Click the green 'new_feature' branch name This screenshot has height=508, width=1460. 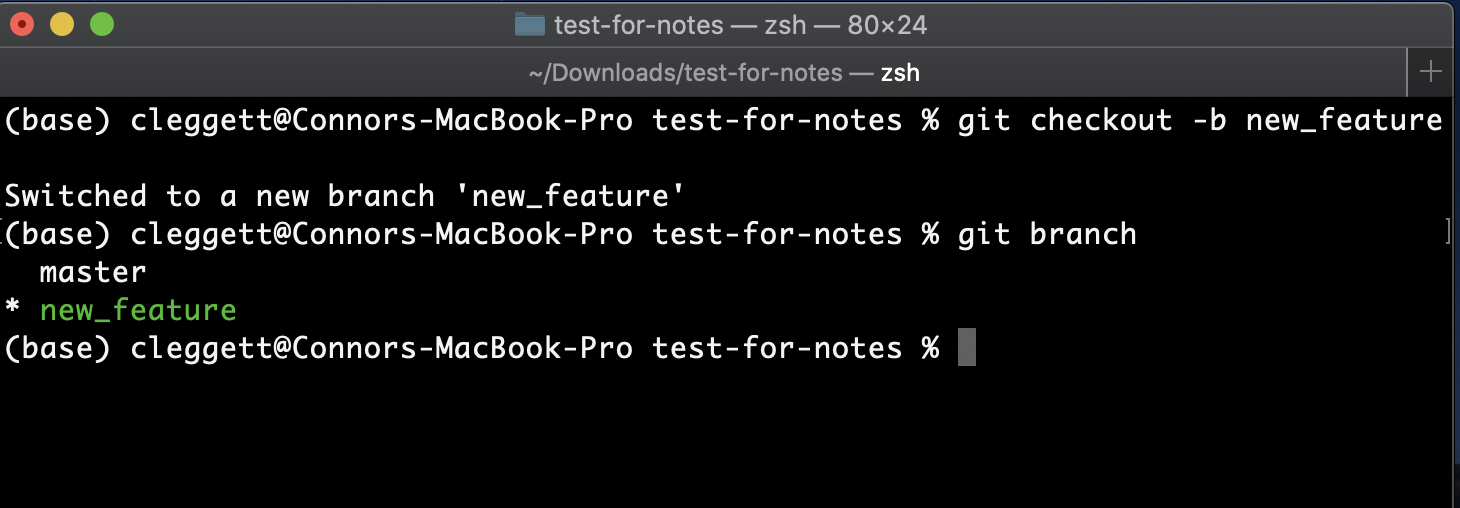pyautogui.click(x=138, y=310)
